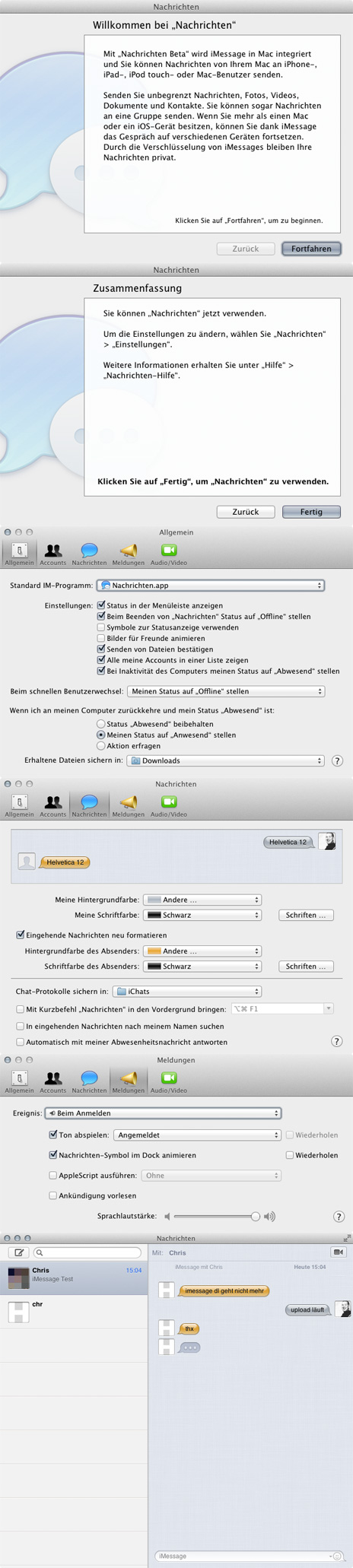This screenshot has width=353, height=1568.
Task: Click Fertig button in Zusammenfassung window
Action: (311, 512)
